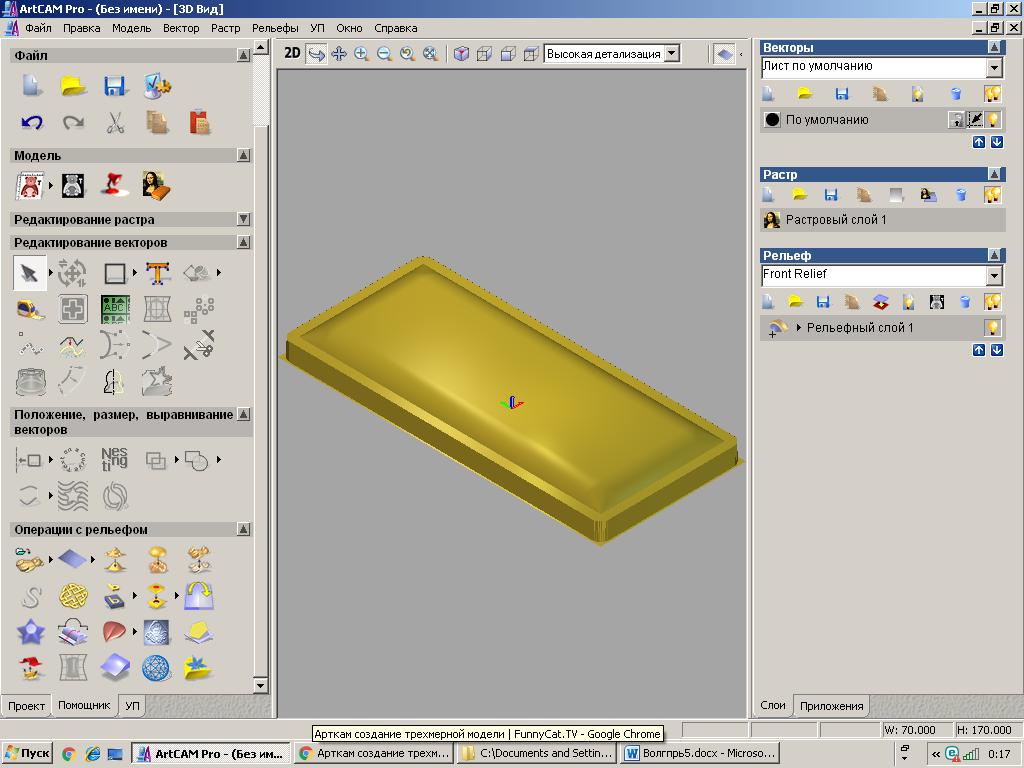Click black color swatch of По умолчанию layer
Viewport: 1024px width, 768px height.
click(772, 120)
